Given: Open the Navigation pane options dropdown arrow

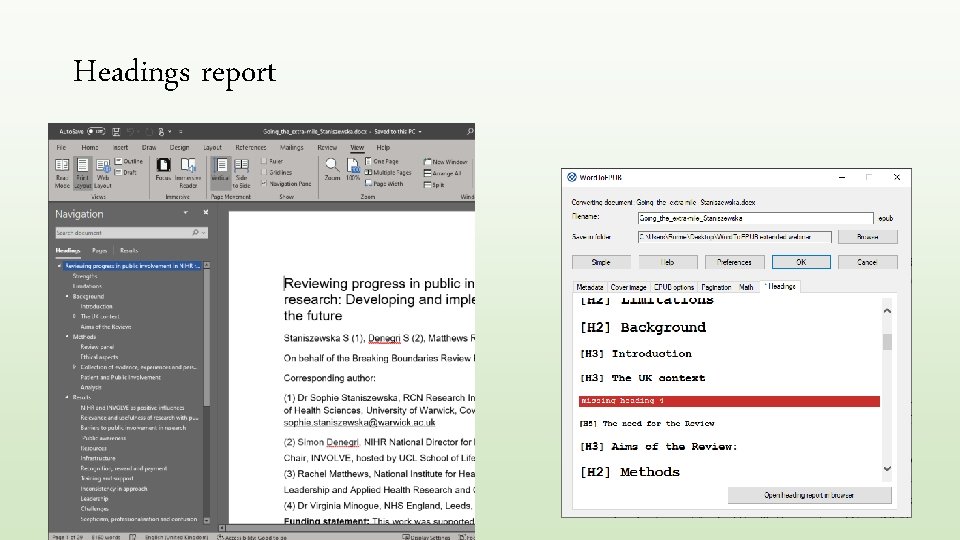Looking at the screenshot, I should [x=186, y=212].
